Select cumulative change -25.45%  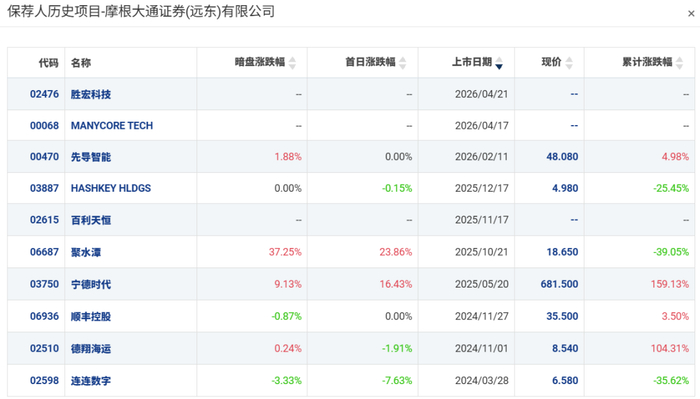(671, 188)
